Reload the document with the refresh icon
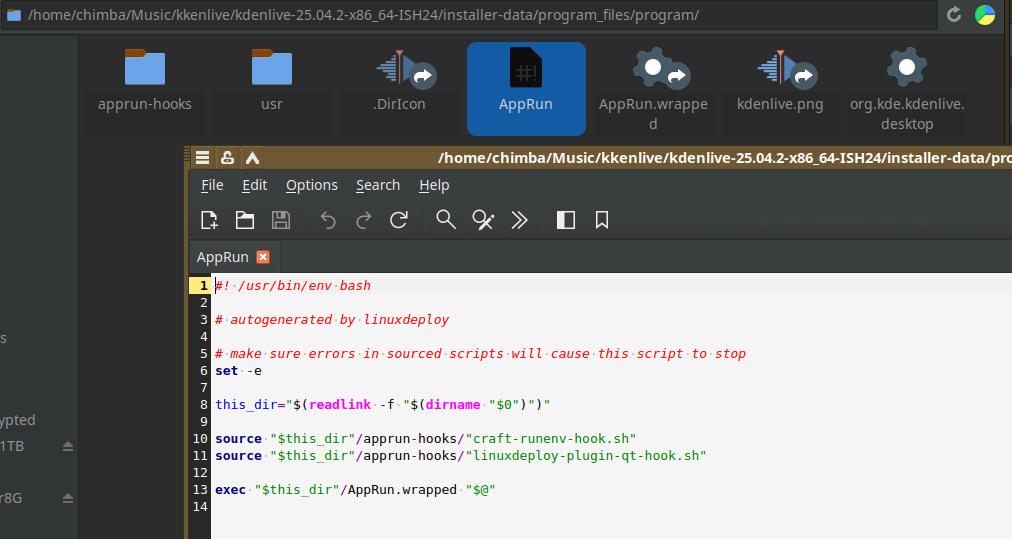 pyautogui.click(x=399, y=220)
